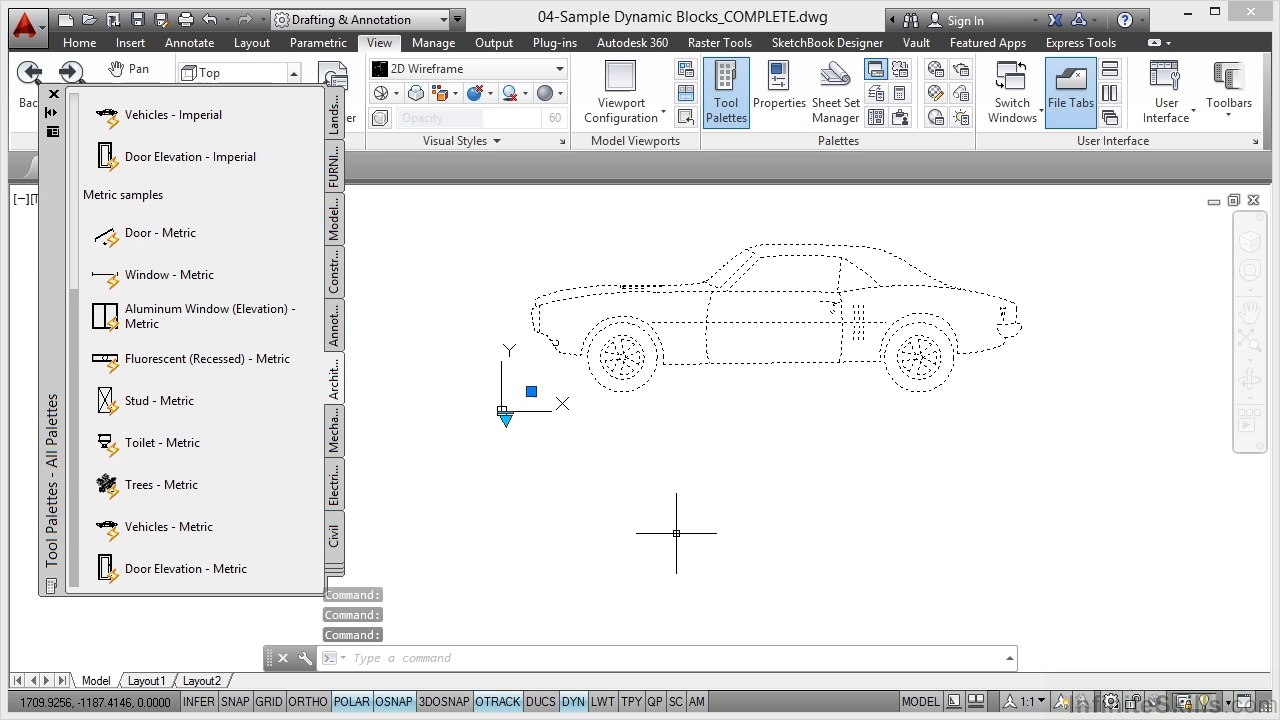Click the Help question mark icon
1280x720 pixels.
(x=1125, y=20)
